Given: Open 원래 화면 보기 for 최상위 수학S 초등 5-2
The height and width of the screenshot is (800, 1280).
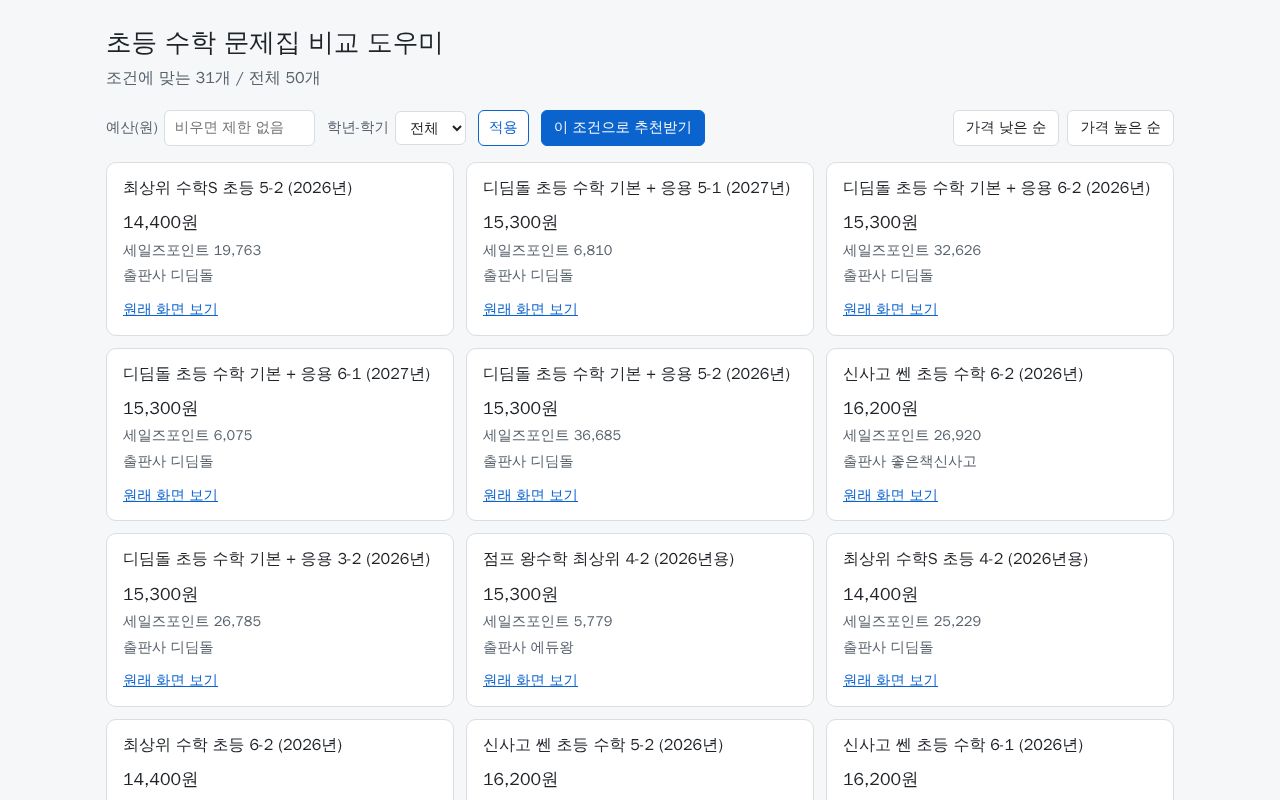Looking at the screenshot, I should [170, 309].
